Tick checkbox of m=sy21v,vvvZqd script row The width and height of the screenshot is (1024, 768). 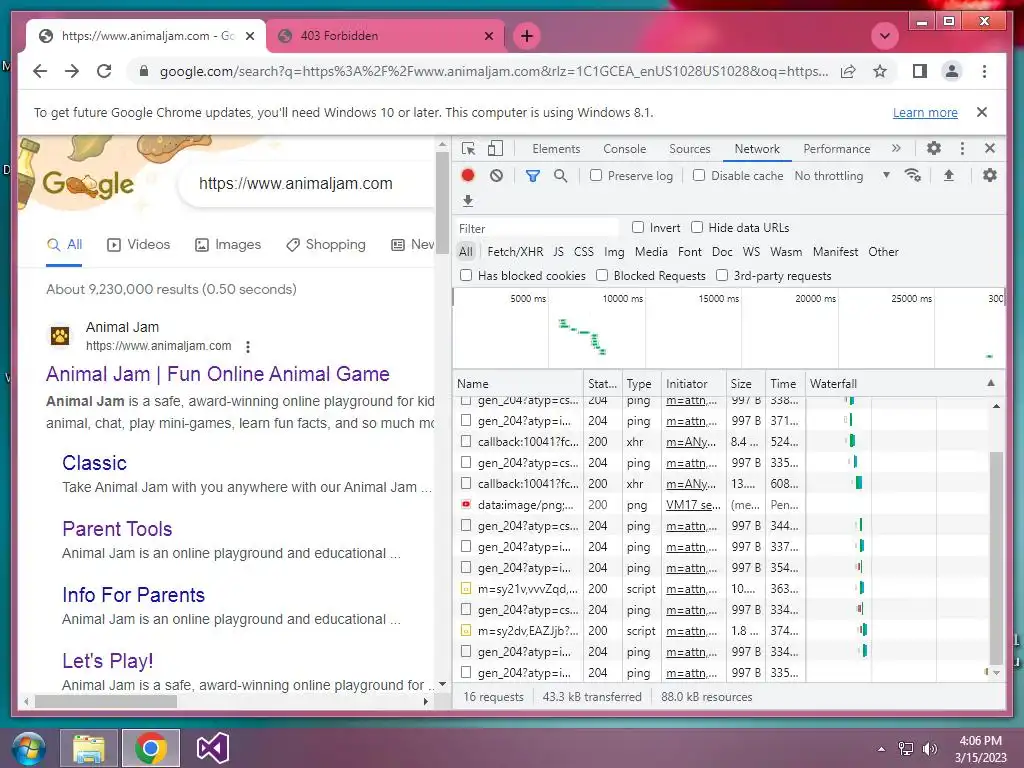(x=466, y=588)
